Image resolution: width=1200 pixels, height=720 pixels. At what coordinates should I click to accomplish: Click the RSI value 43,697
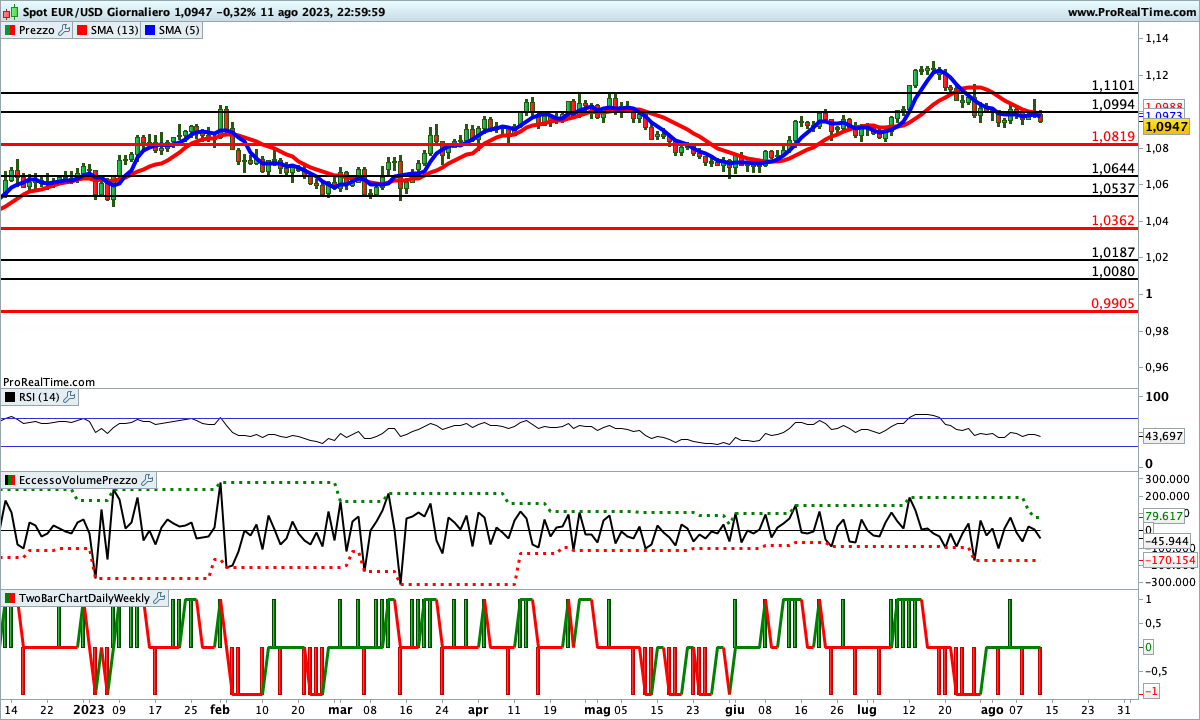point(1164,437)
